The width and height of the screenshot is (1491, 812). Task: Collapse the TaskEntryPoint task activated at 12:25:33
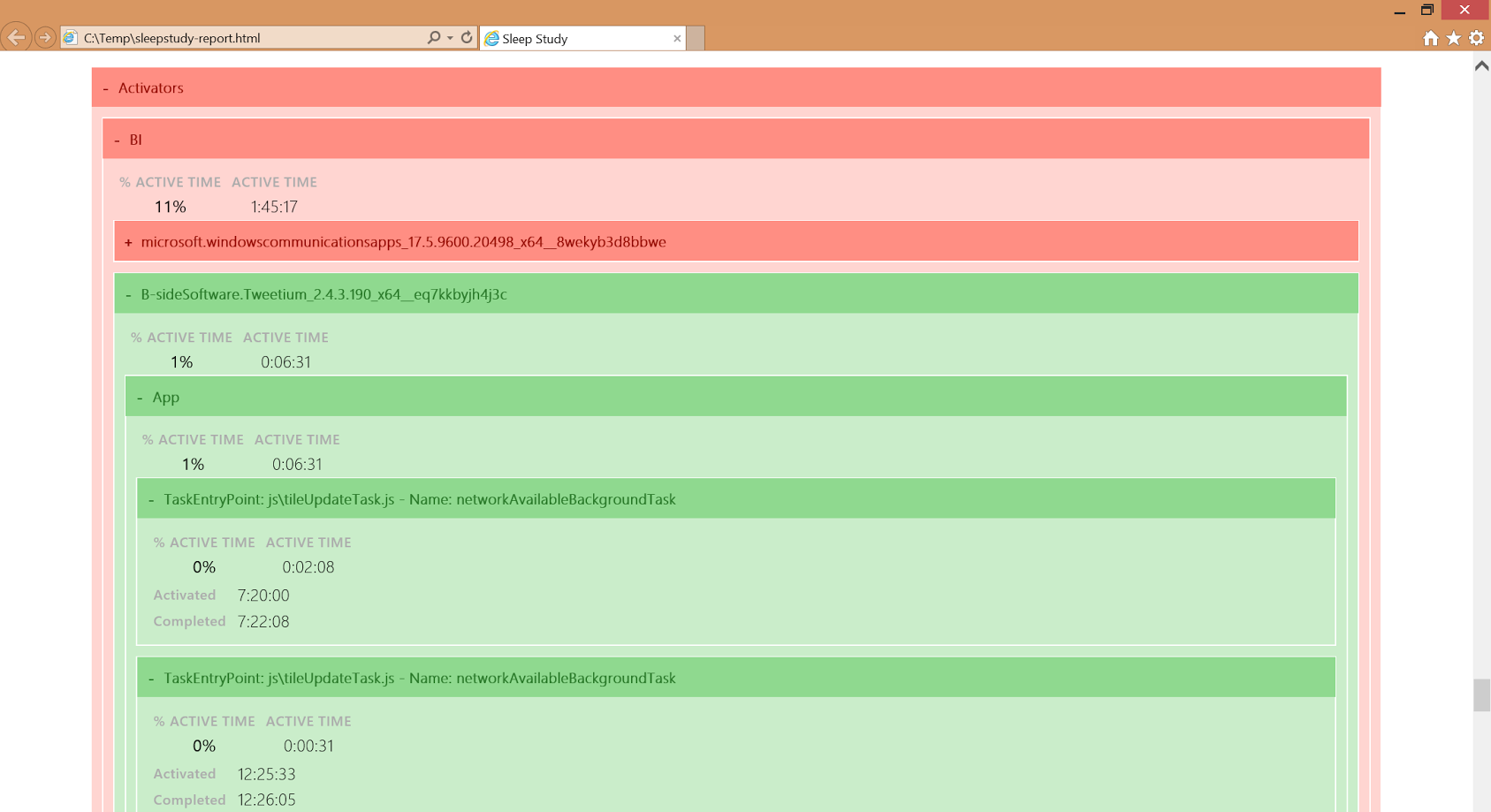(736, 678)
